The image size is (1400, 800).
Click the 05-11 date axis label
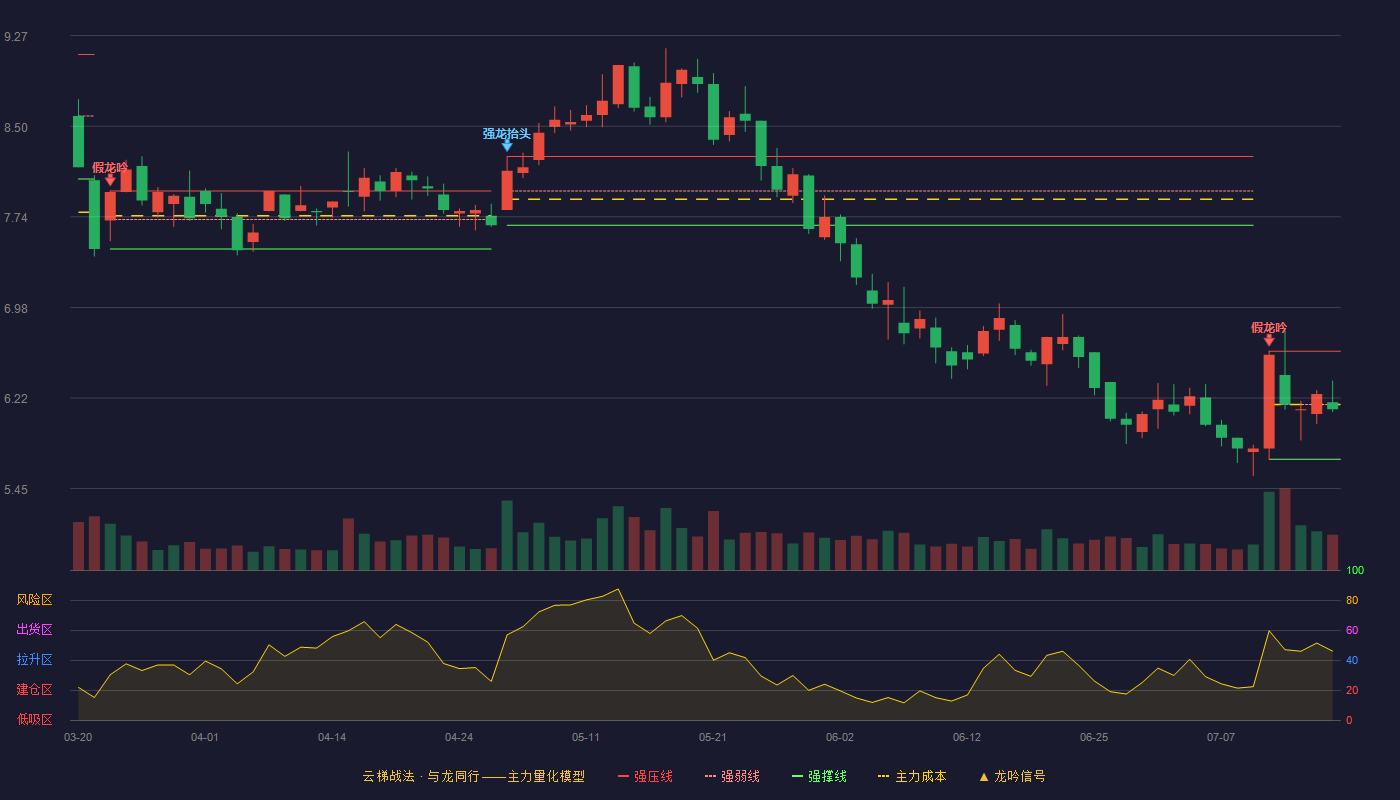[x=586, y=737]
